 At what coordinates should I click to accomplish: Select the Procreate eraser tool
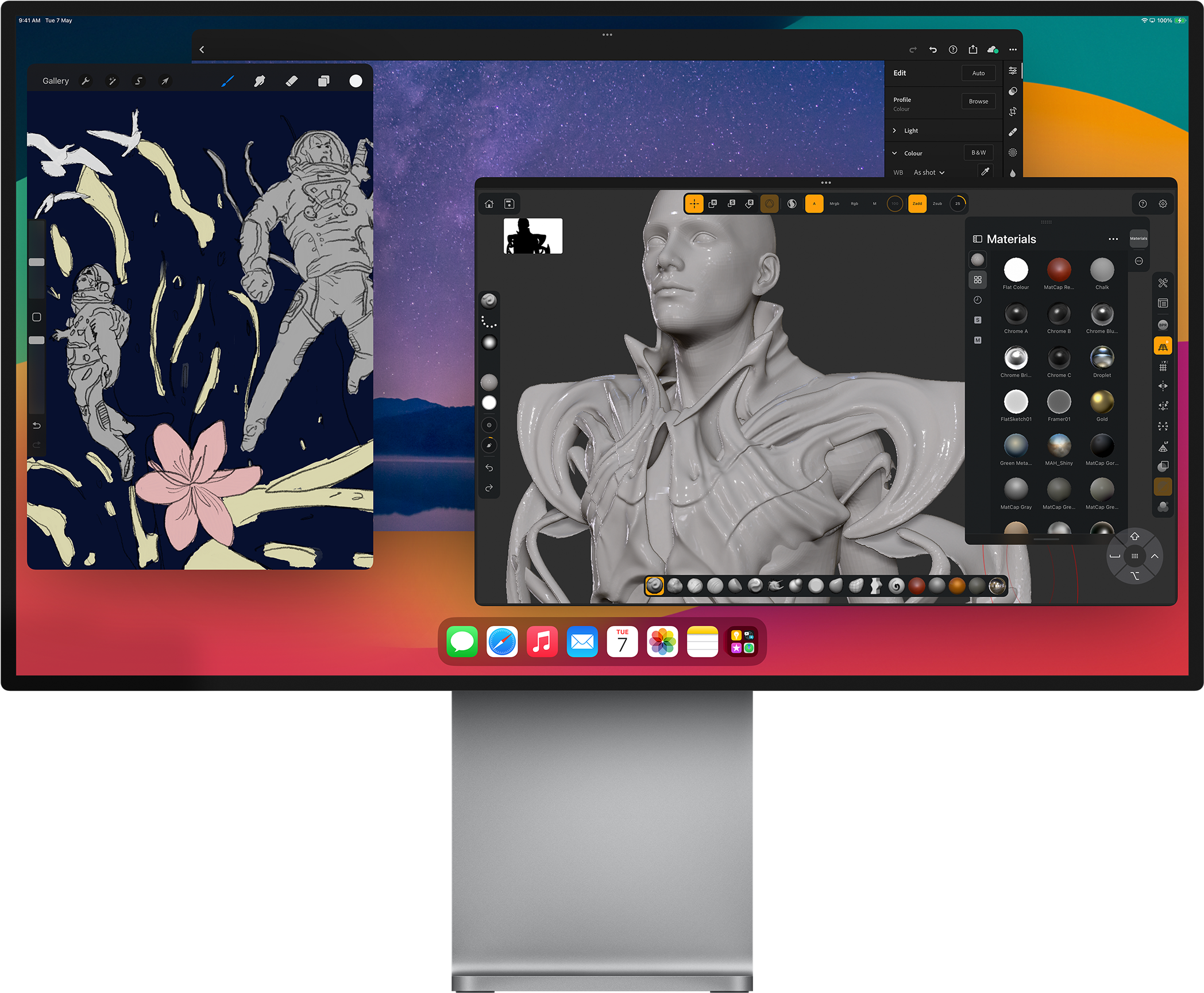click(x=291, y=81)
